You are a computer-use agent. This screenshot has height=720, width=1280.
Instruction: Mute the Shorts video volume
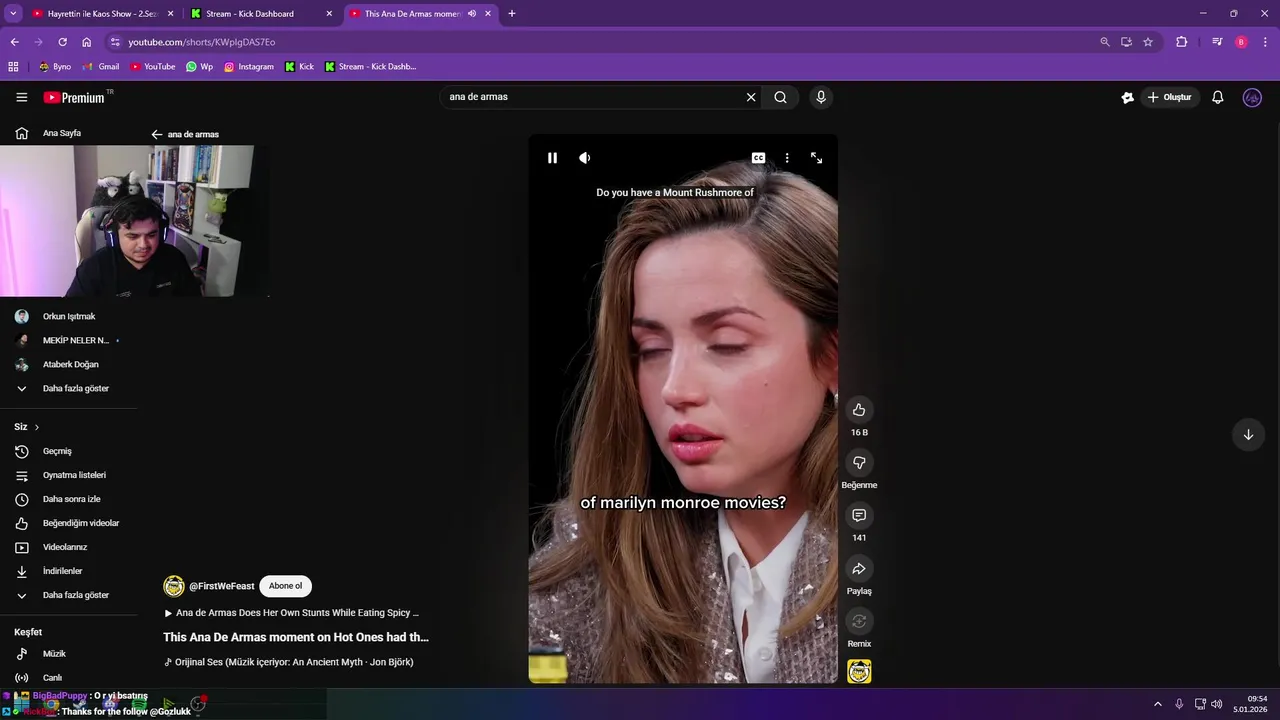[585, 158]
